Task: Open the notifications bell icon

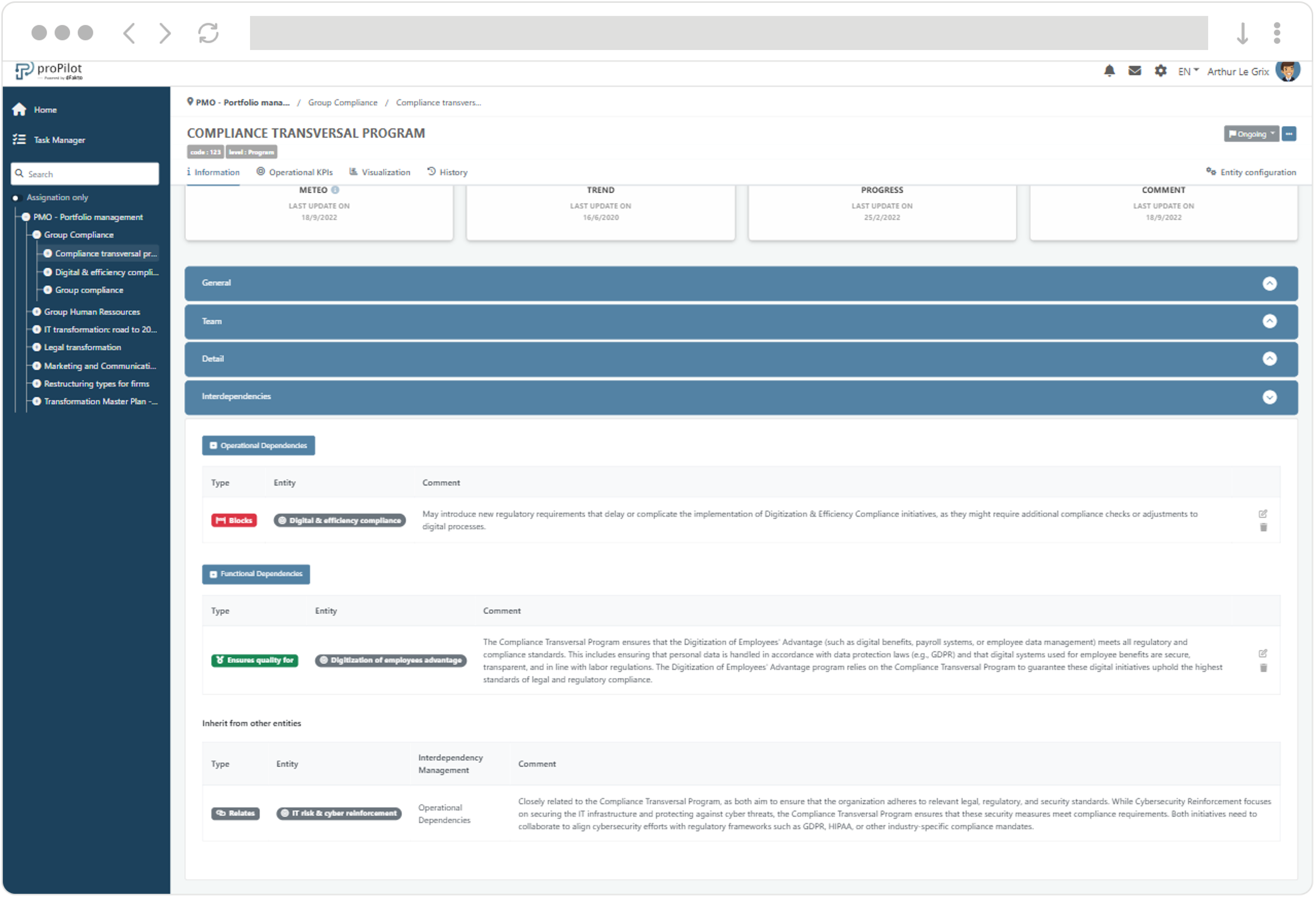Action: [1109, 71]
